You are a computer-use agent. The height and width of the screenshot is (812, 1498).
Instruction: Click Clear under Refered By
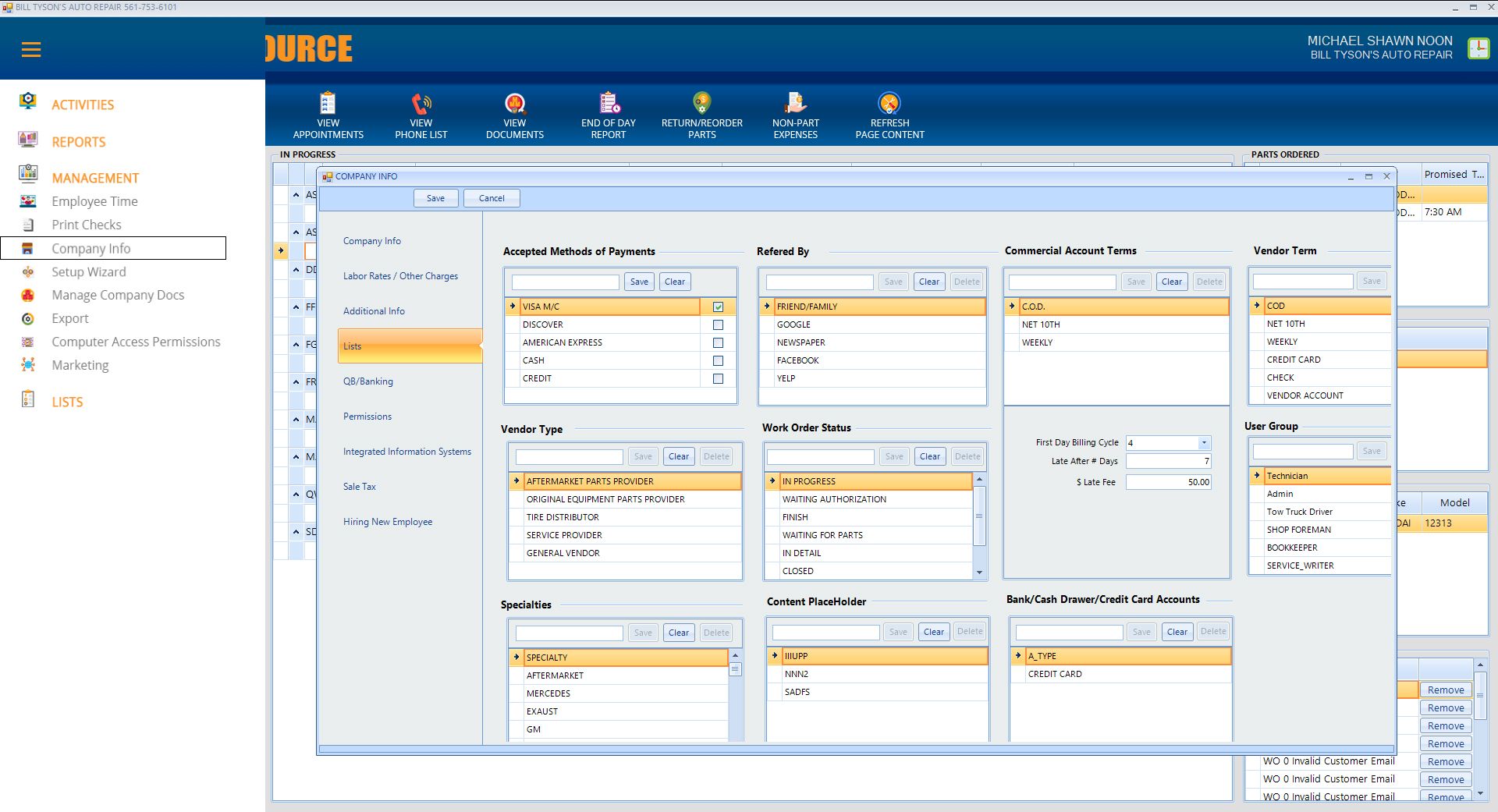[x=928, y=282]
